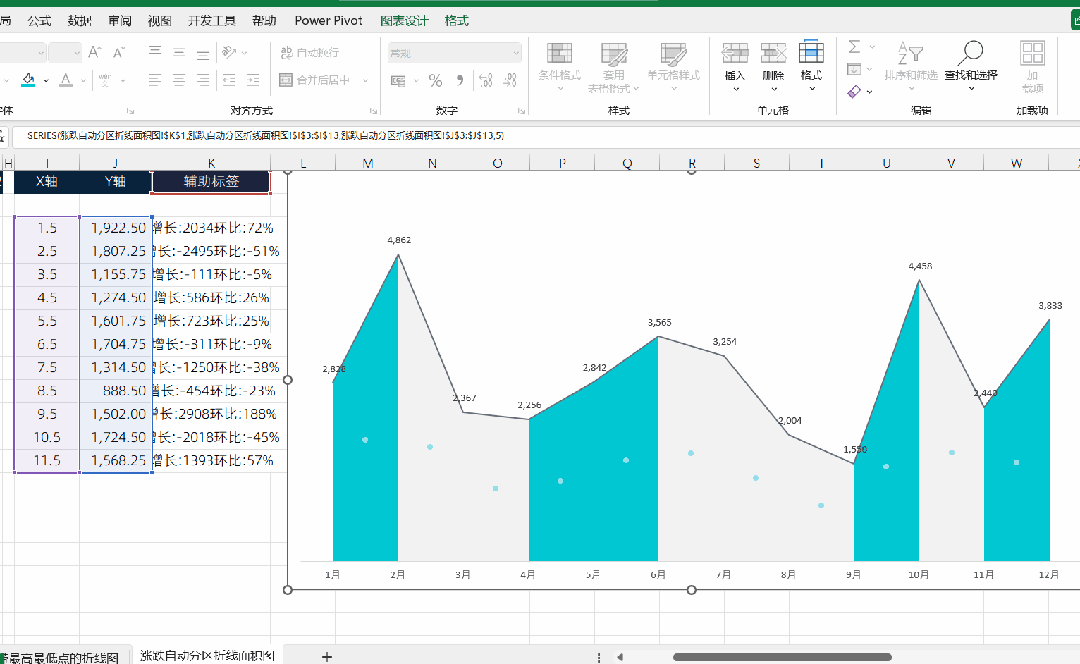Click the accounting number format icon
1080x664 pixels.
coord(399,81)
